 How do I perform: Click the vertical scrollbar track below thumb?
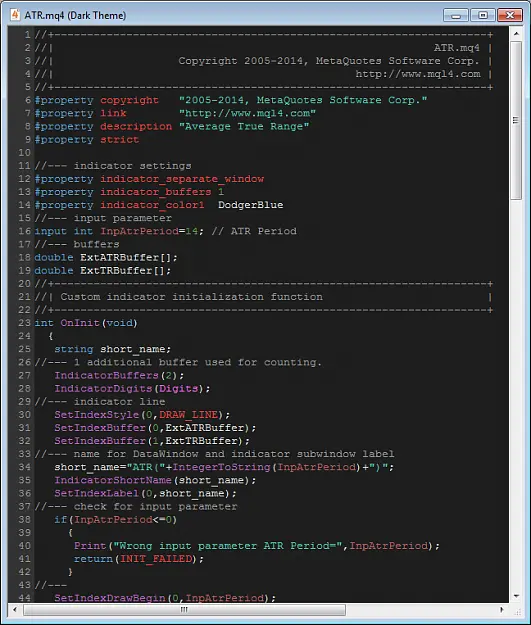516,395
